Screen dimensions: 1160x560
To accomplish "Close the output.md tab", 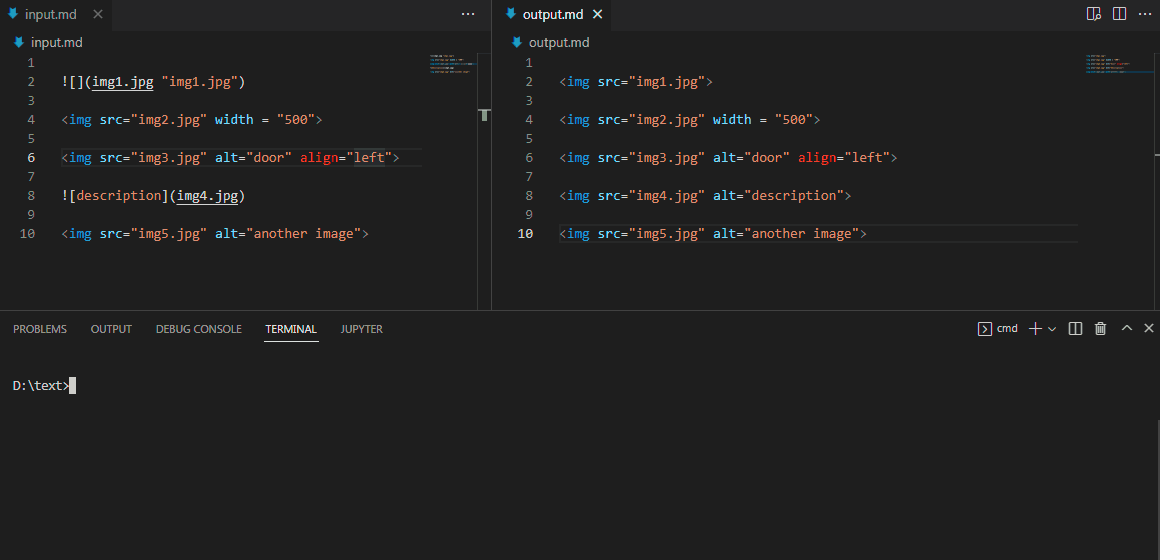I will click(598, 14).
